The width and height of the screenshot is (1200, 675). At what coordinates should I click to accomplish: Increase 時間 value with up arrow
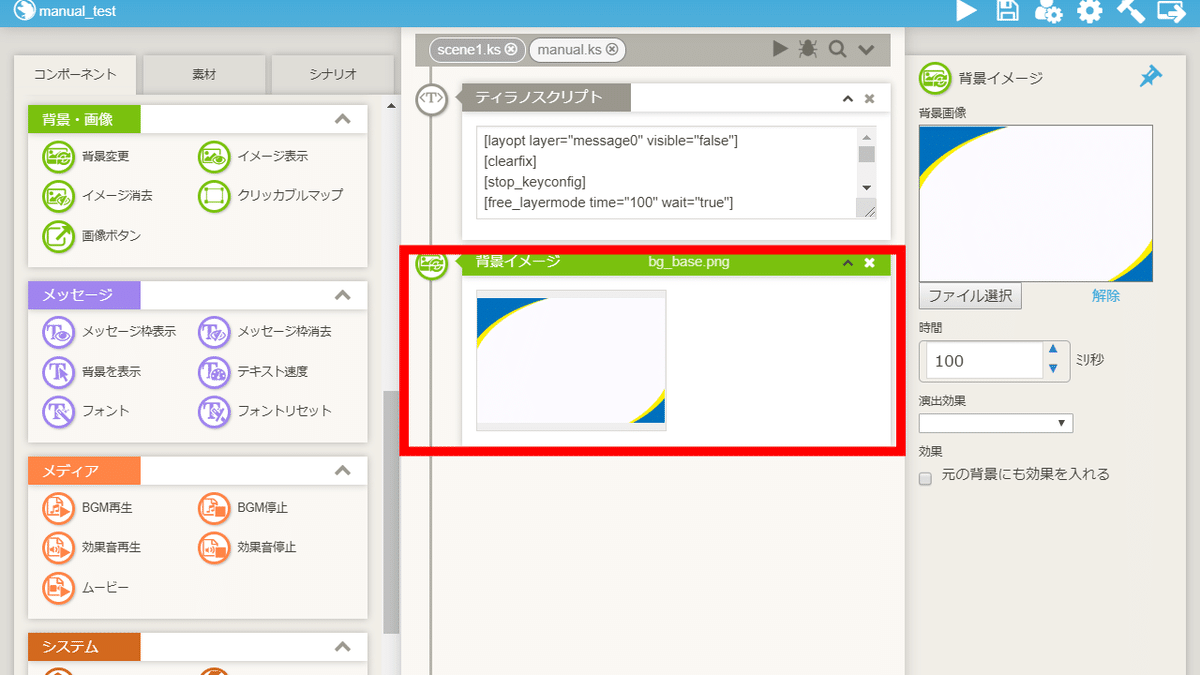click(1052, 350)
